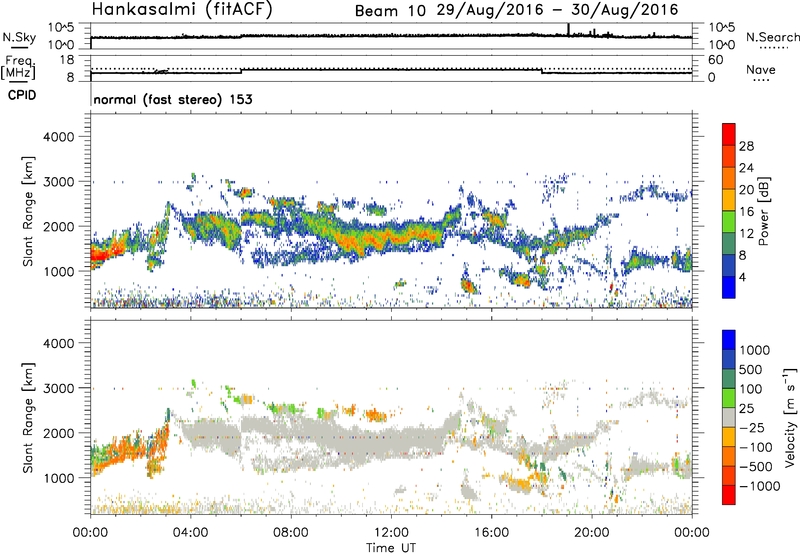Click the Beam 10 label
Viewport: 800px width, 554px height.
point(390,11)
